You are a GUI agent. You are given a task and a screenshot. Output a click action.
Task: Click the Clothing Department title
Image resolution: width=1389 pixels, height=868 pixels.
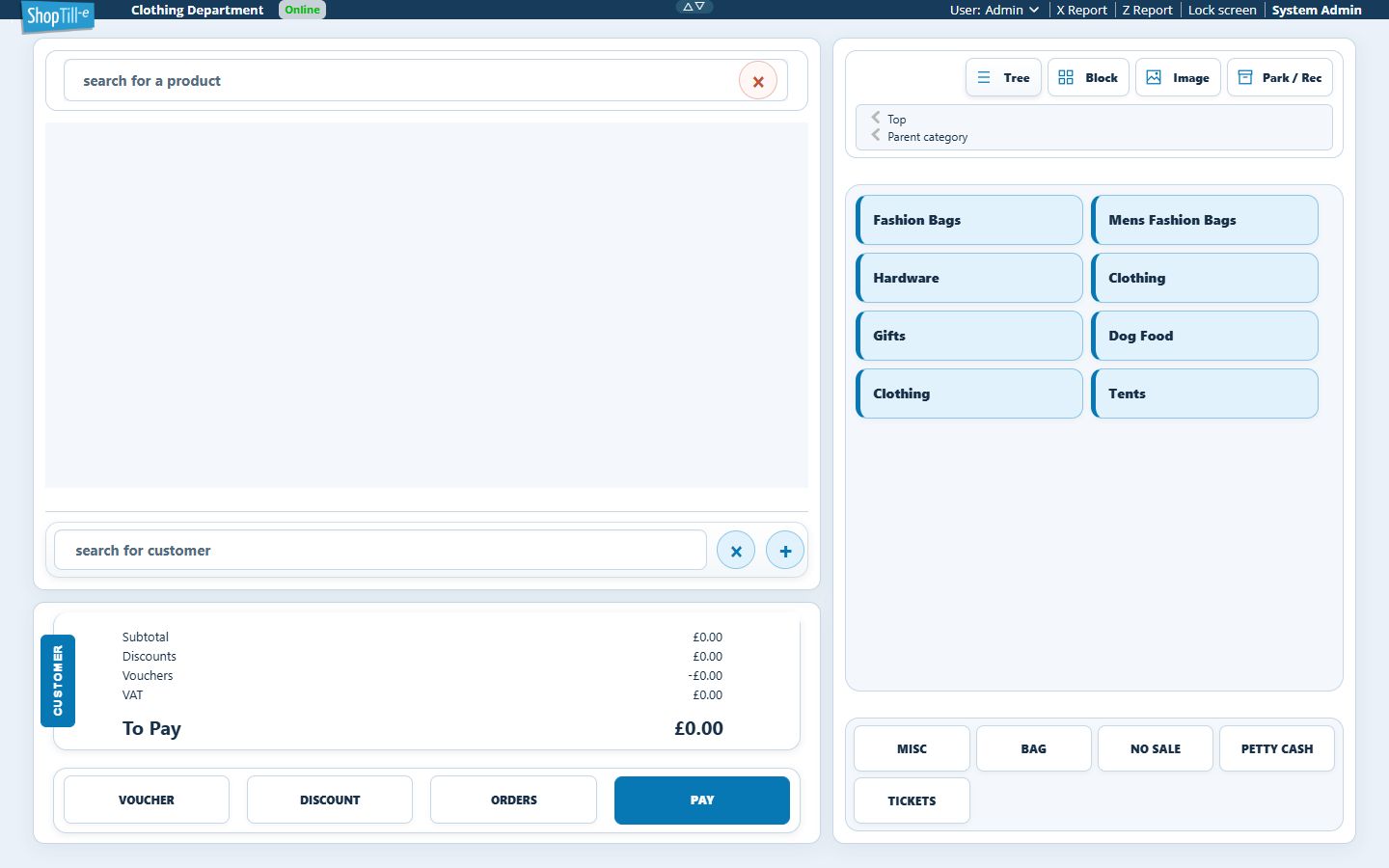tap(197, 10)
